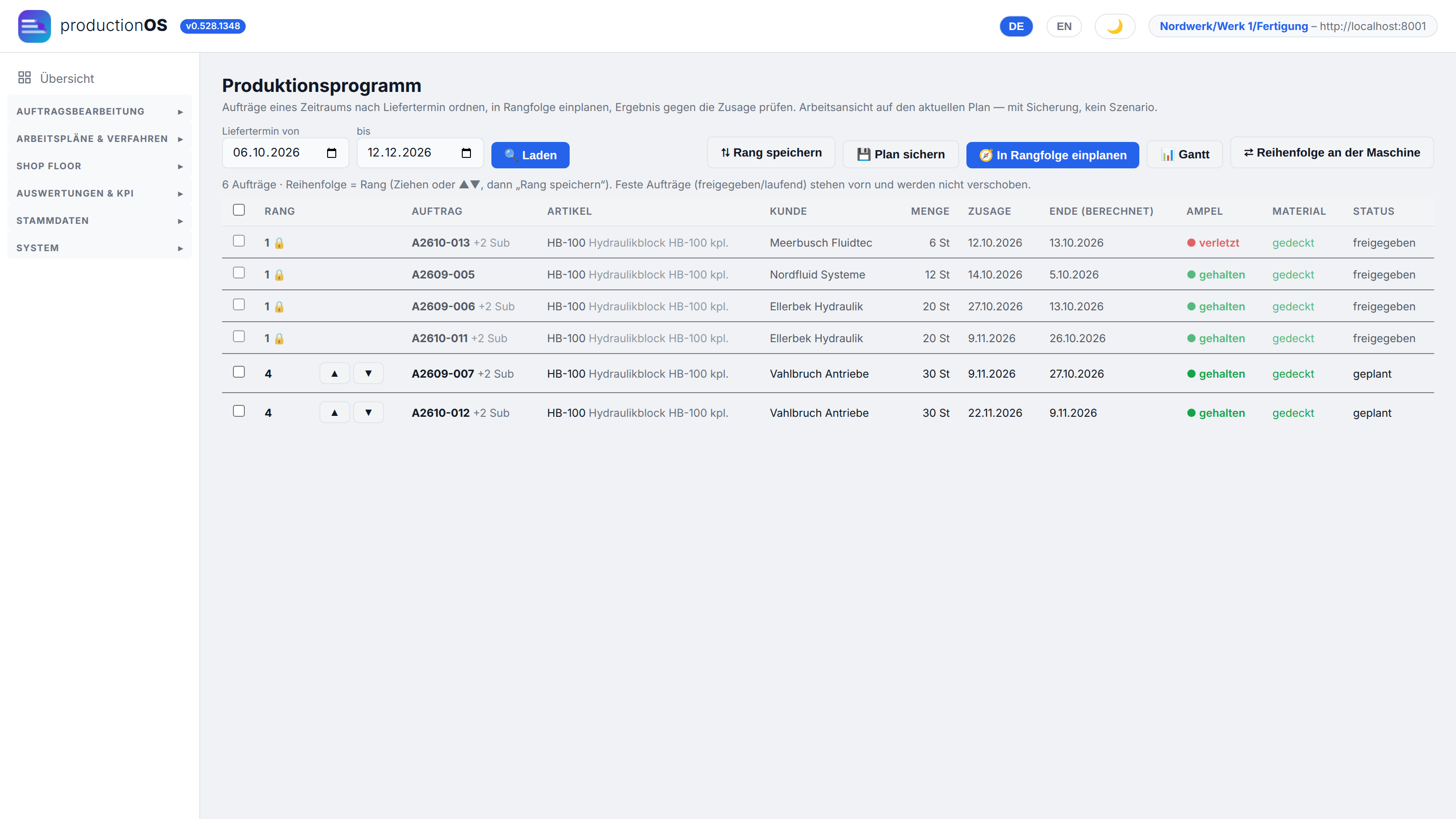Select checkbox for order A2610-012
Viewport: 1456px width, 819px height.
click(239, 410)
